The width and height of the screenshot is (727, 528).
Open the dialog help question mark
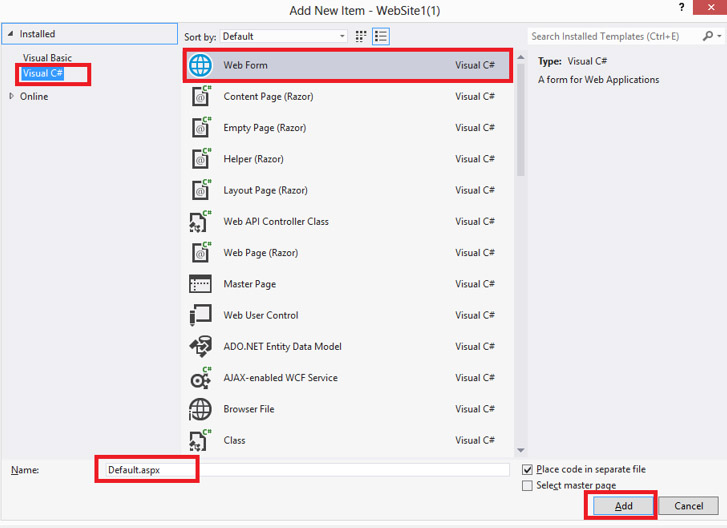681,7
